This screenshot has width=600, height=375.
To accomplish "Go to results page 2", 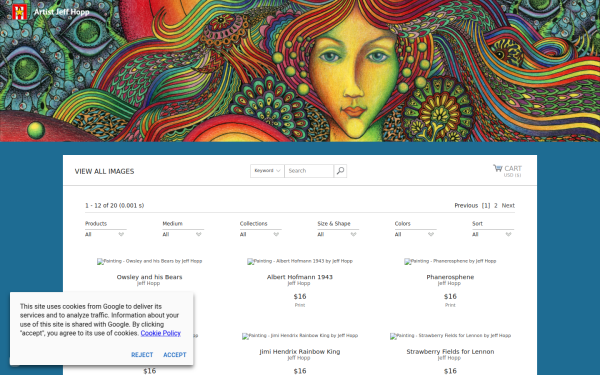I will [x=496, y=205].
